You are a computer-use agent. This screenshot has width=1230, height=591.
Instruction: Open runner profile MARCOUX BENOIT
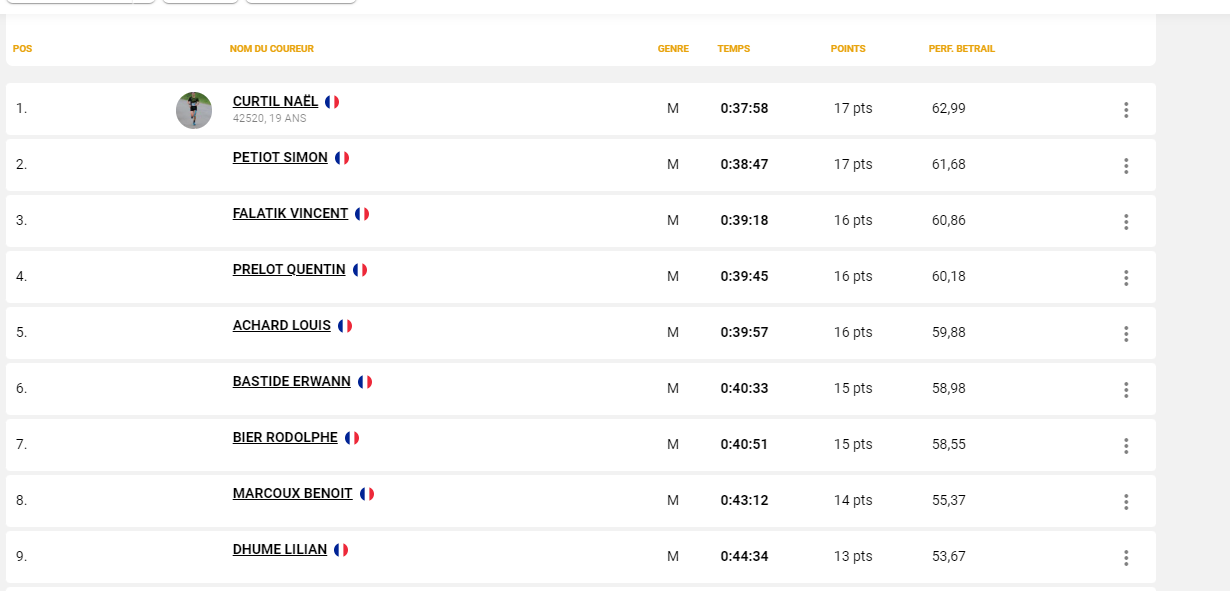pos(292,493)
